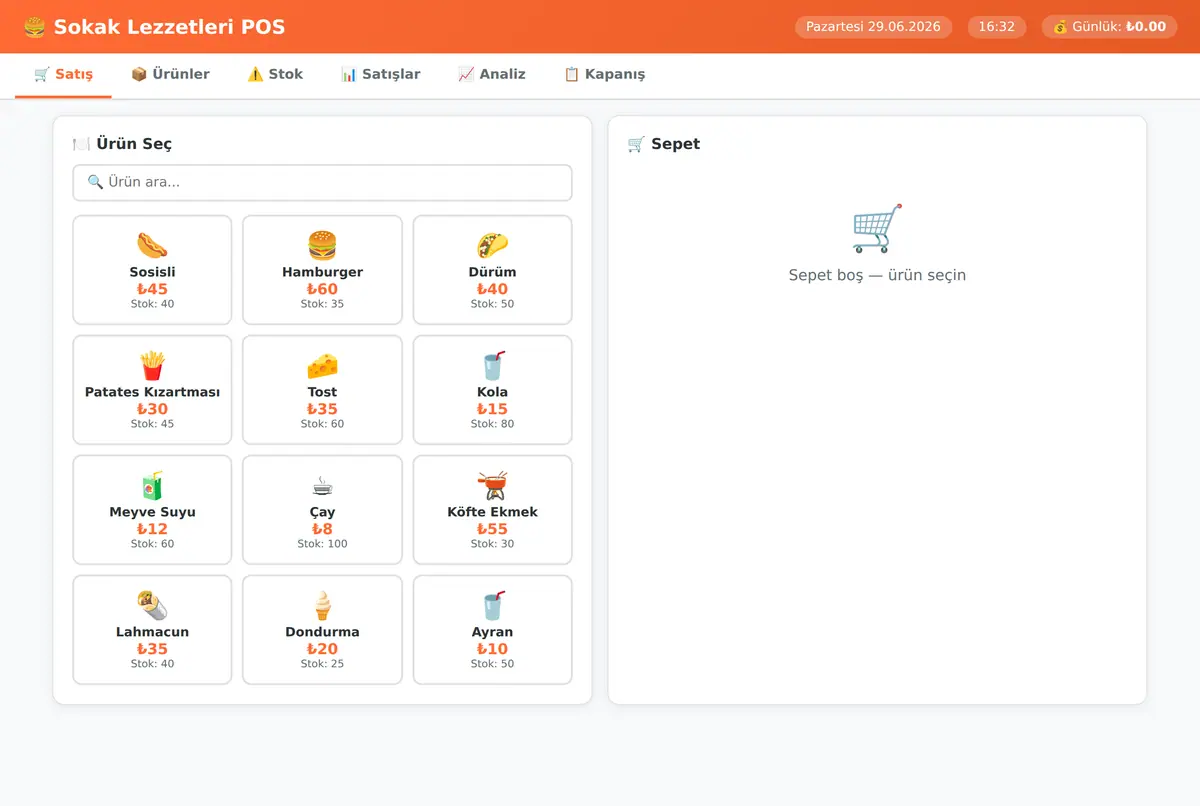Click the empty cart illustration
The height and width of the screenshot is (806, 1200).
pyautogui.click(x=877, y=228)
